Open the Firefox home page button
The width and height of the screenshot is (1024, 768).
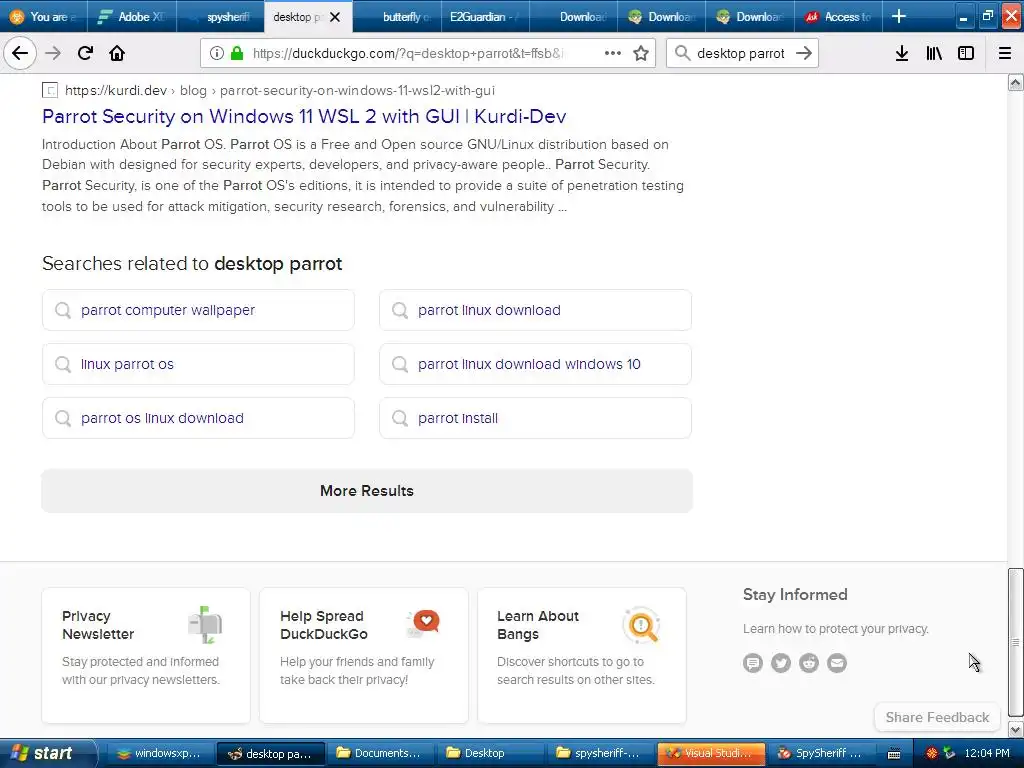(117, 53)
